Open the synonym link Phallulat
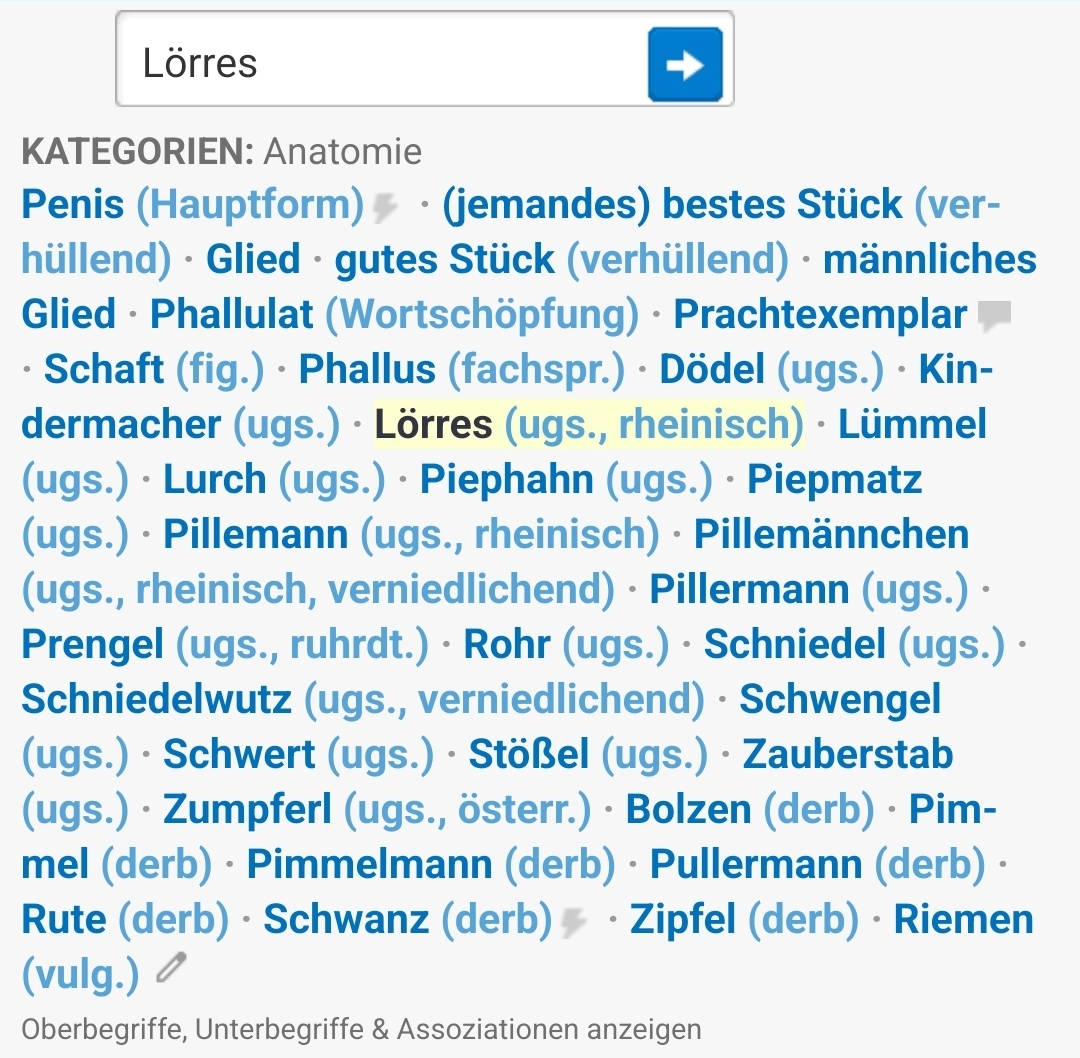Viewport: 1080px width, 1058px height. pyautogui.click(x=231, y=314)
